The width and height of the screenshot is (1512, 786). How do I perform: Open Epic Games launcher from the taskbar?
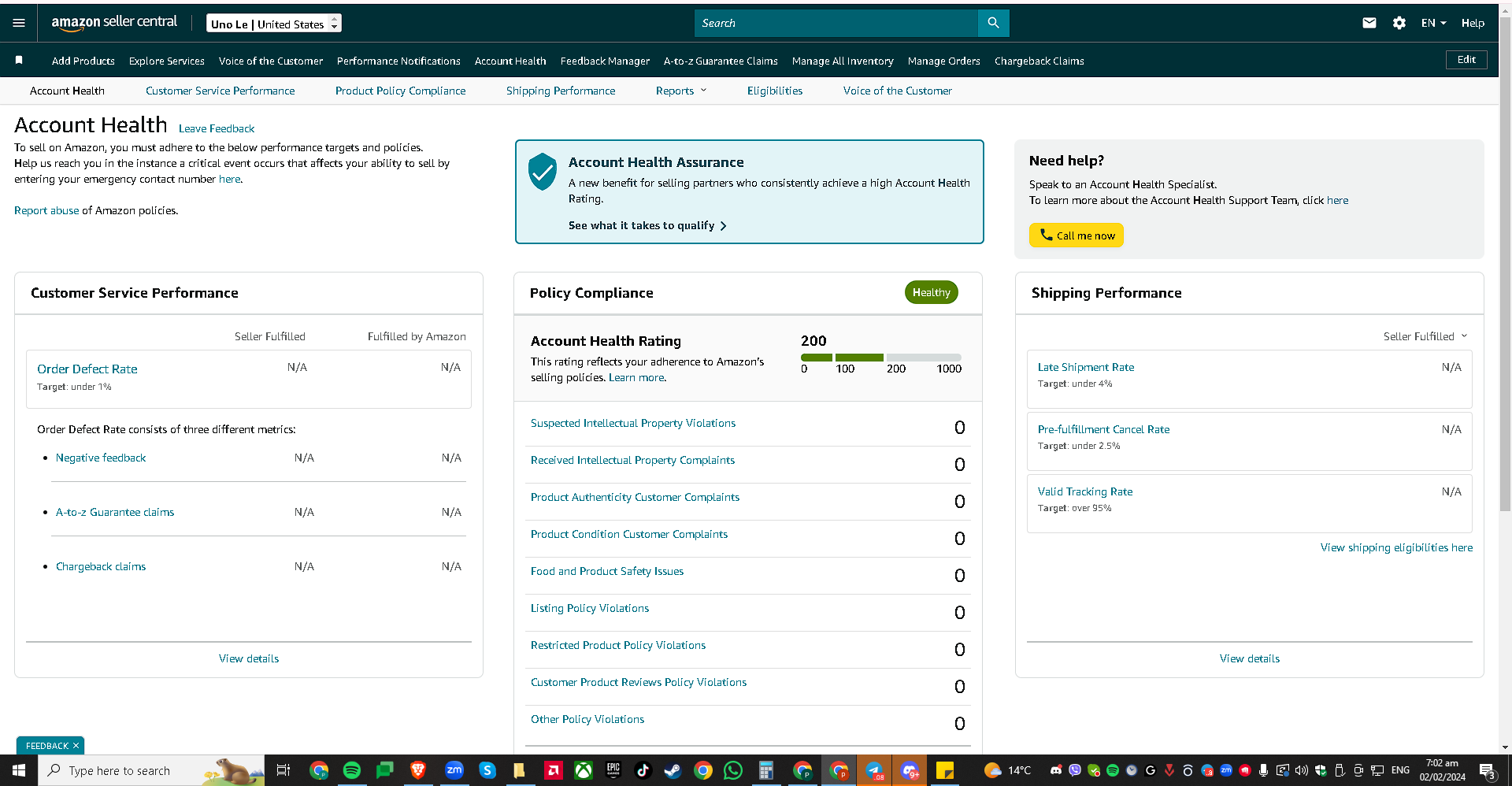(x=613, y=770)
